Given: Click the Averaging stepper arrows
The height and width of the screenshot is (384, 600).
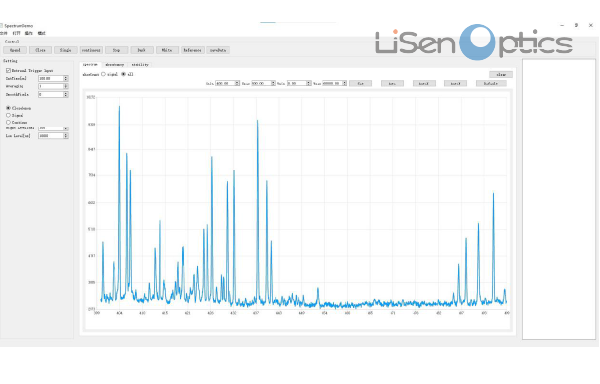Looking at the screenshot, I should [x=66, y=86].
